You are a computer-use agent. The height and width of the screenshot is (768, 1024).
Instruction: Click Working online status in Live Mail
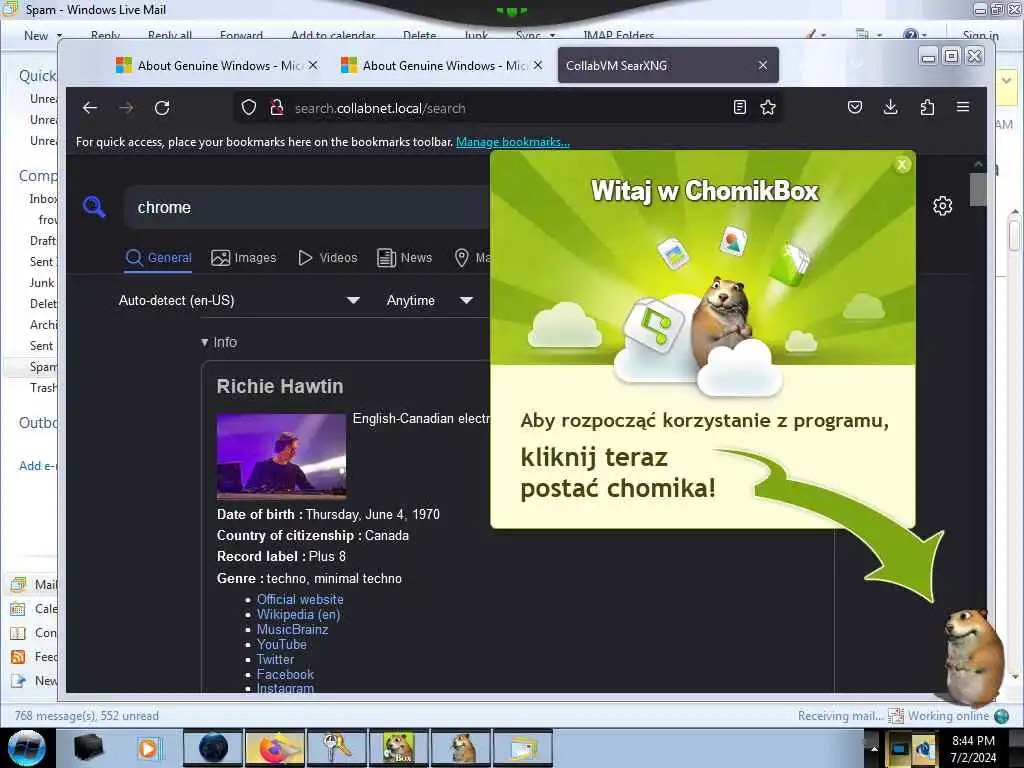948,716
